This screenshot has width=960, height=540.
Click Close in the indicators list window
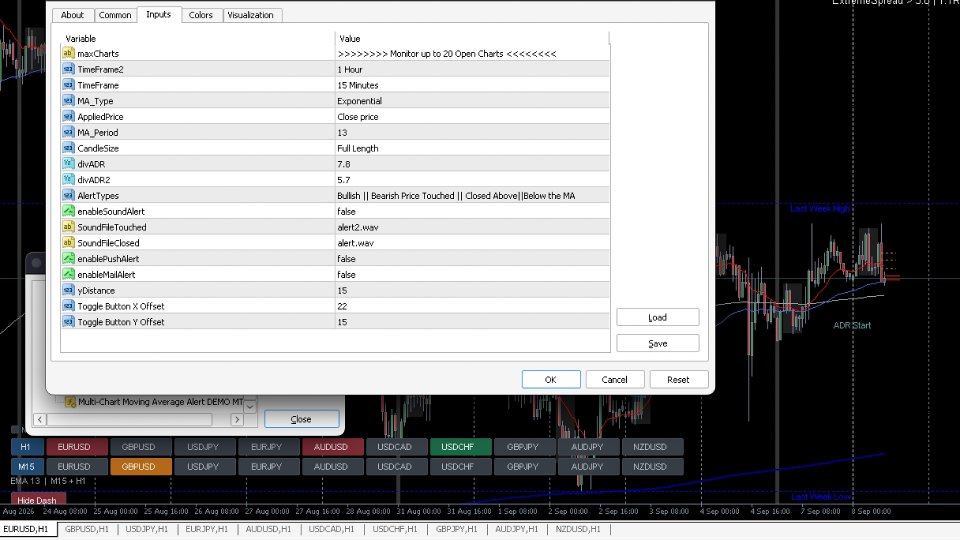pos(301,419)
